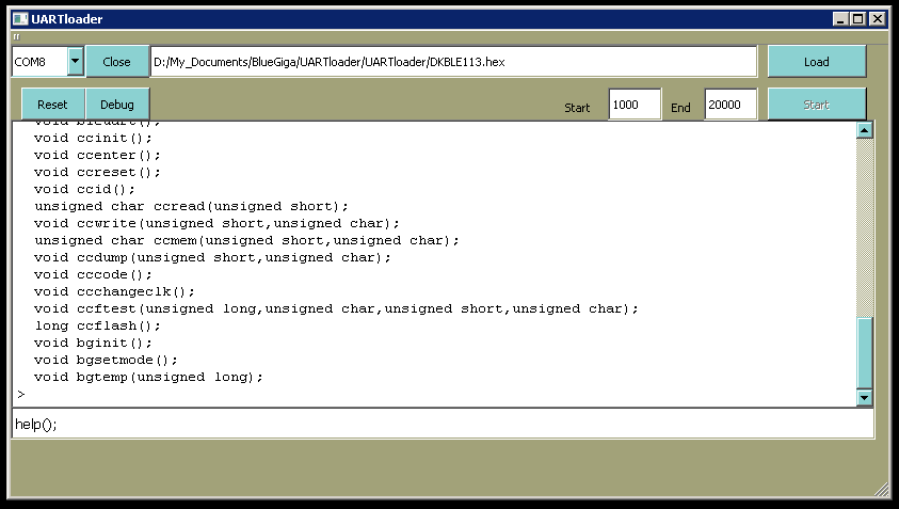Click the line 'void ccreset();'
This screenshot has width=899, height=509.
tap(97, 173)
